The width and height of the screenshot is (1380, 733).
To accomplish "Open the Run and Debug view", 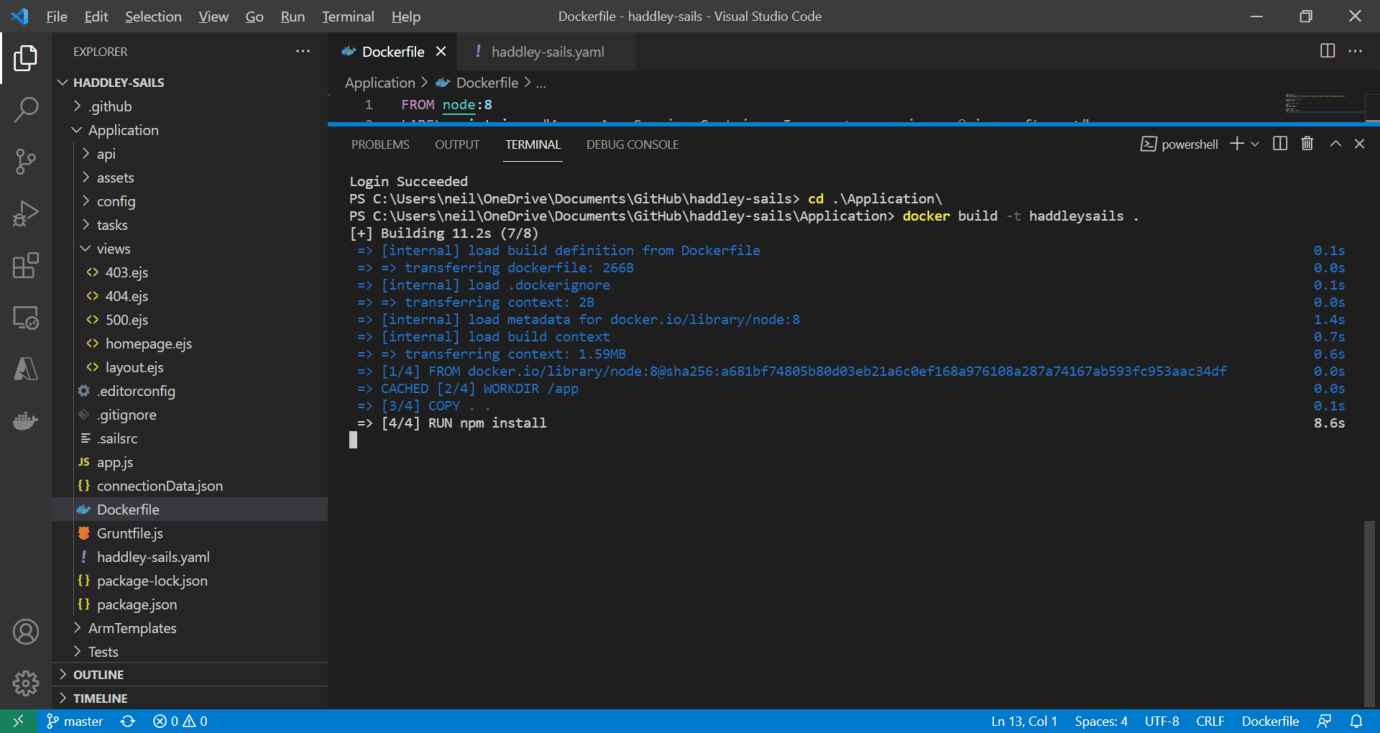I will (x=26, y=213).
